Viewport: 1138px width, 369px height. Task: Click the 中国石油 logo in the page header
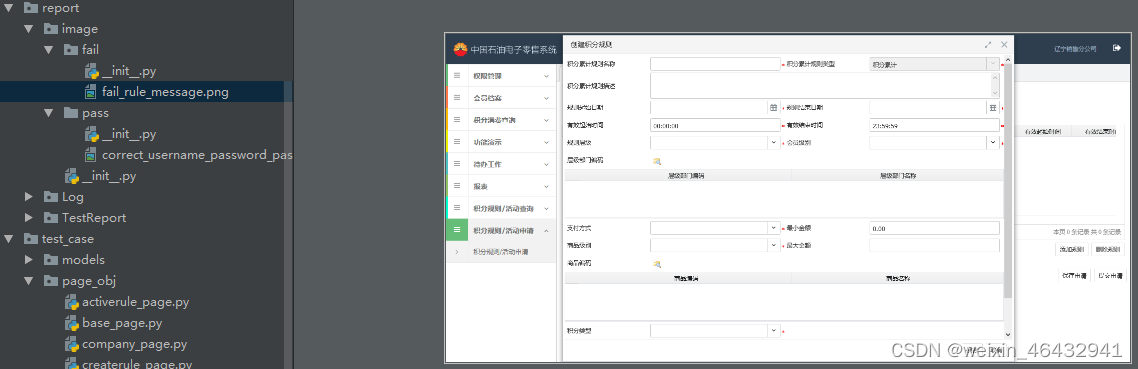[460, 49]
